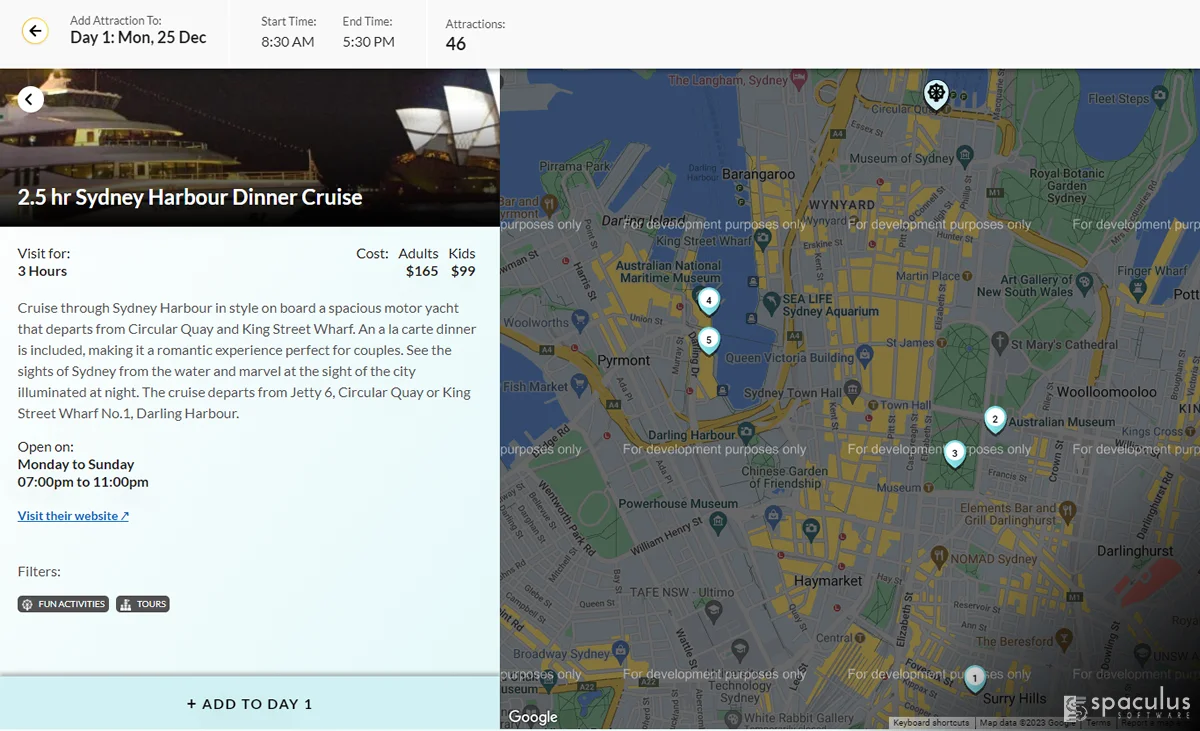
Task: Select map marker number 2
Action: point(994,420)
